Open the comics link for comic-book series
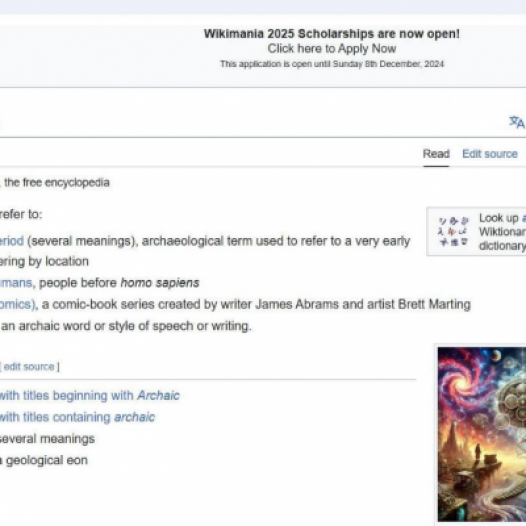This screenshot has width=526, height=526. click(17, 305)
